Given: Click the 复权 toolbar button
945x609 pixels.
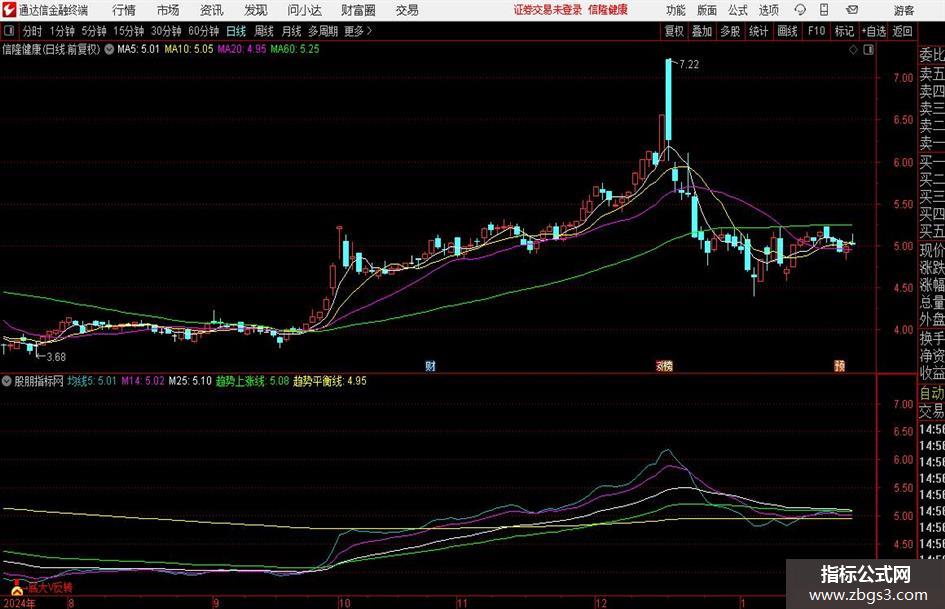Looking at the screenshot, I should pyautogui.click(x=674, y=31).
